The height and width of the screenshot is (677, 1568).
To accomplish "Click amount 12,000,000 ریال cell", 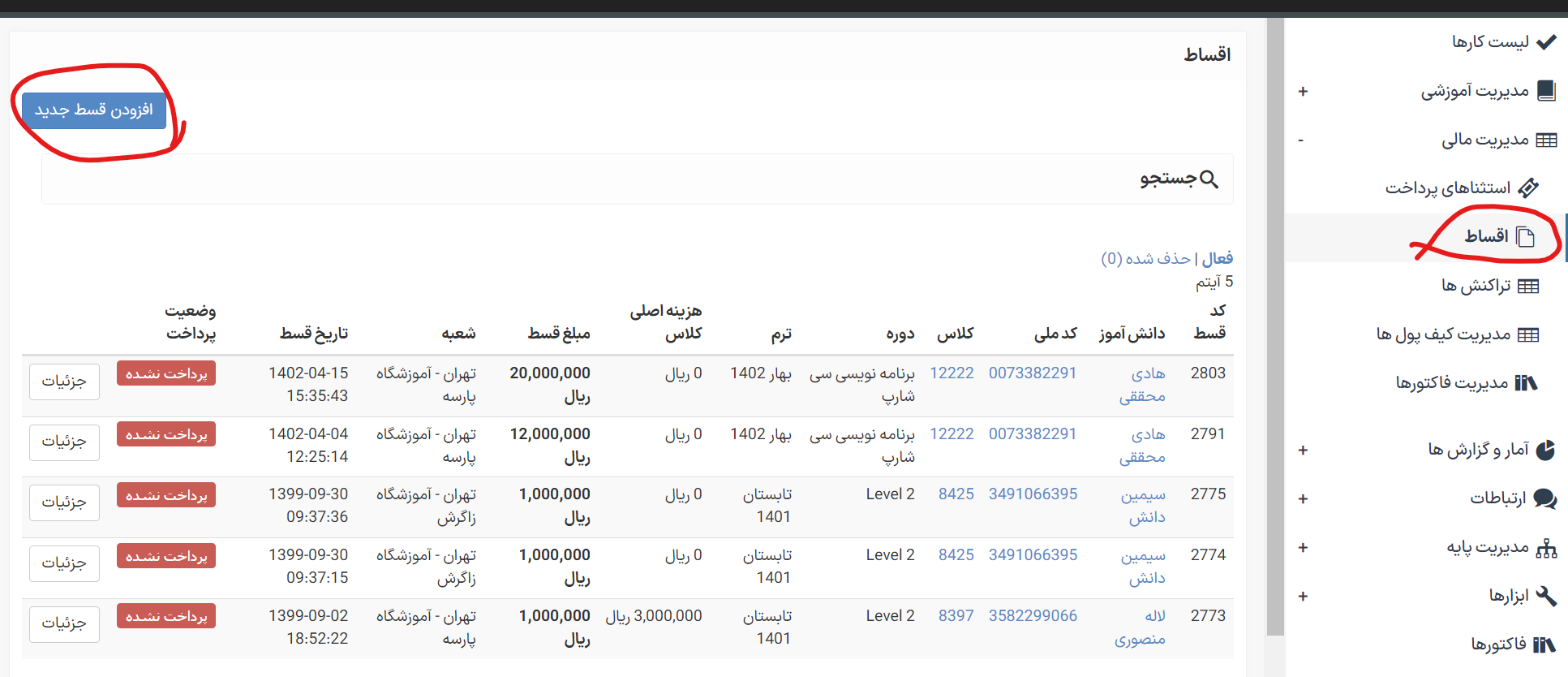I will [x=550, y=446].
